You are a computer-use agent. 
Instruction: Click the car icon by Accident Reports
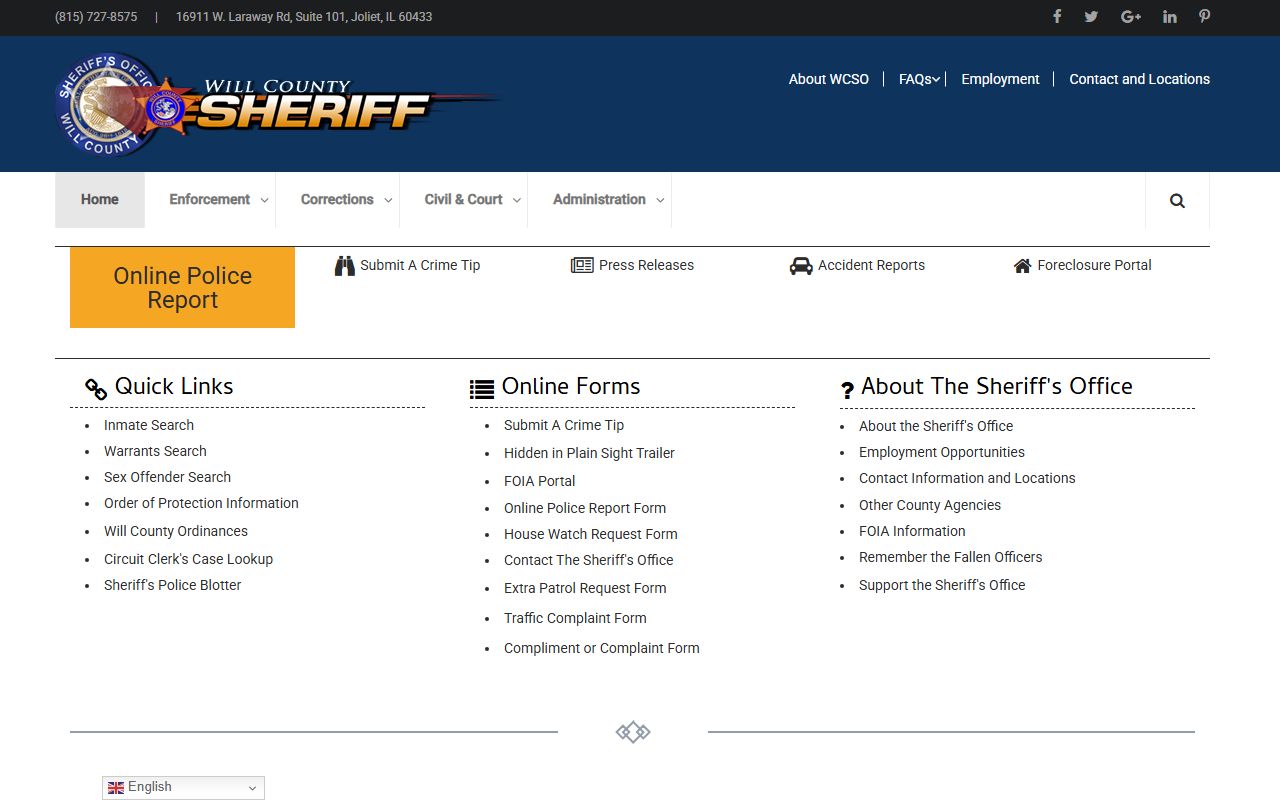801,265
